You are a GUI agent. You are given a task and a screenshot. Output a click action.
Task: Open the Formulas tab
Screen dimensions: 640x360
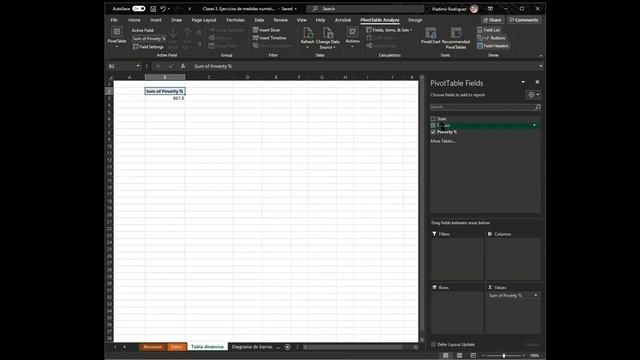pos(236,20)
